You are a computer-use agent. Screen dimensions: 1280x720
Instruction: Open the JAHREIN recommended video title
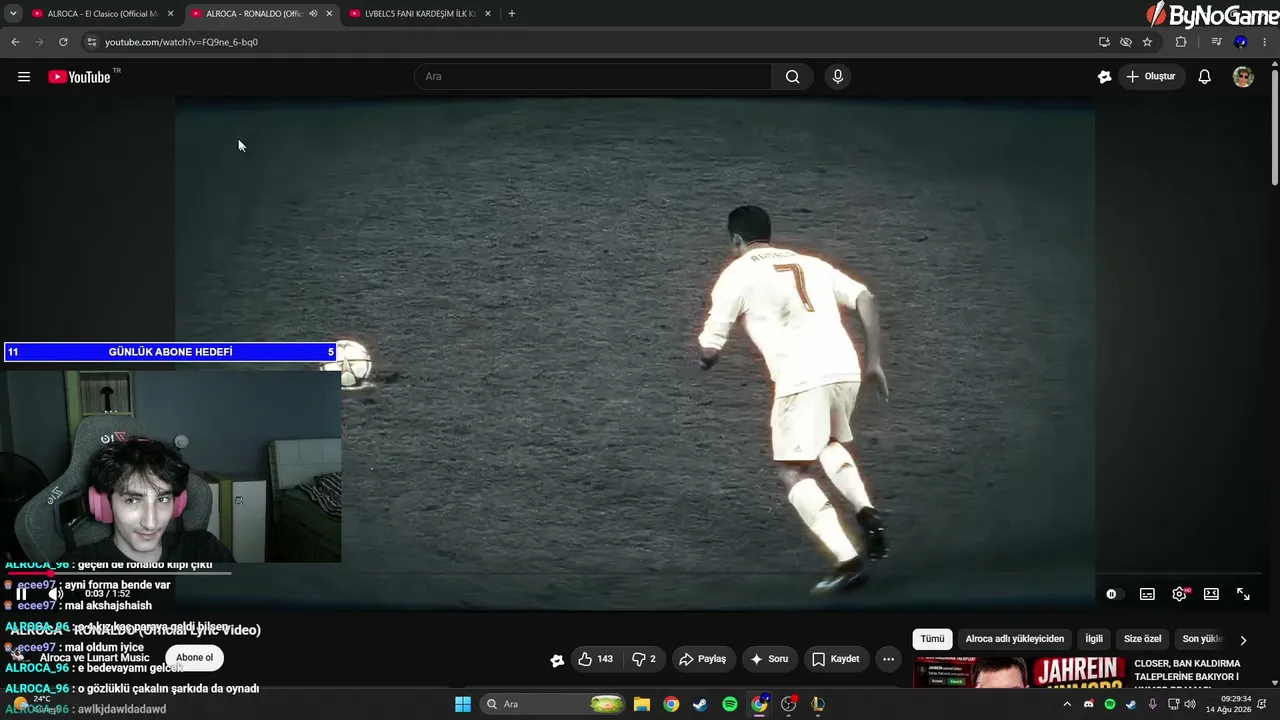point(1187,670)
